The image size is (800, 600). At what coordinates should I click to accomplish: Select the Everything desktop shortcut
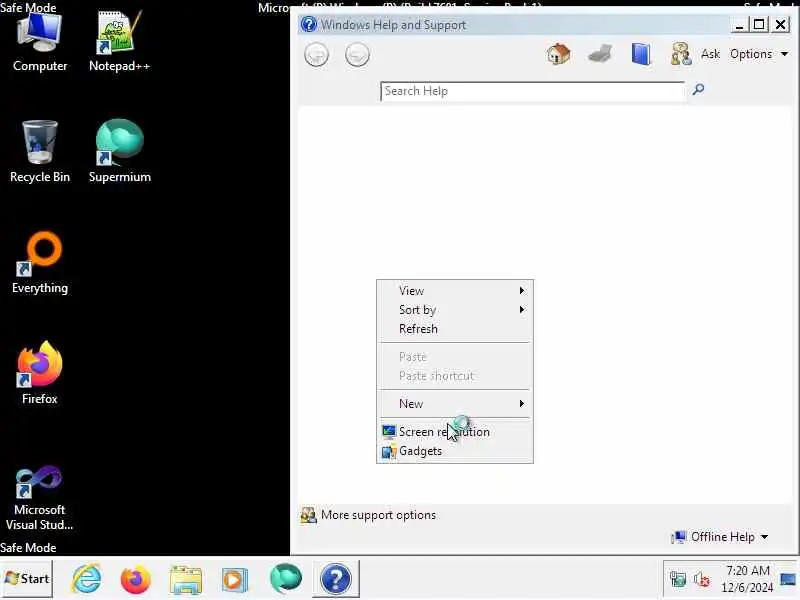(40, 263)
